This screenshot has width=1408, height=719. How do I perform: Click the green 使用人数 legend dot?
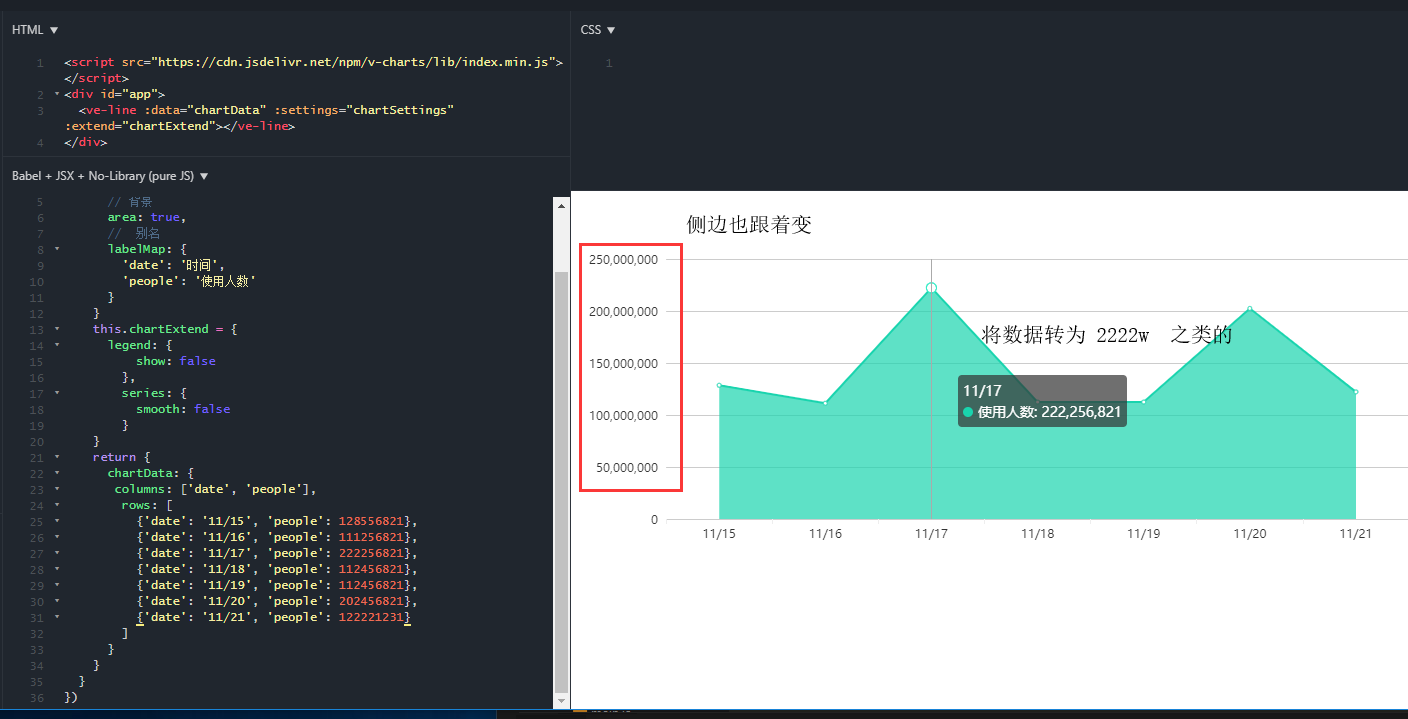tap(968, 409)
